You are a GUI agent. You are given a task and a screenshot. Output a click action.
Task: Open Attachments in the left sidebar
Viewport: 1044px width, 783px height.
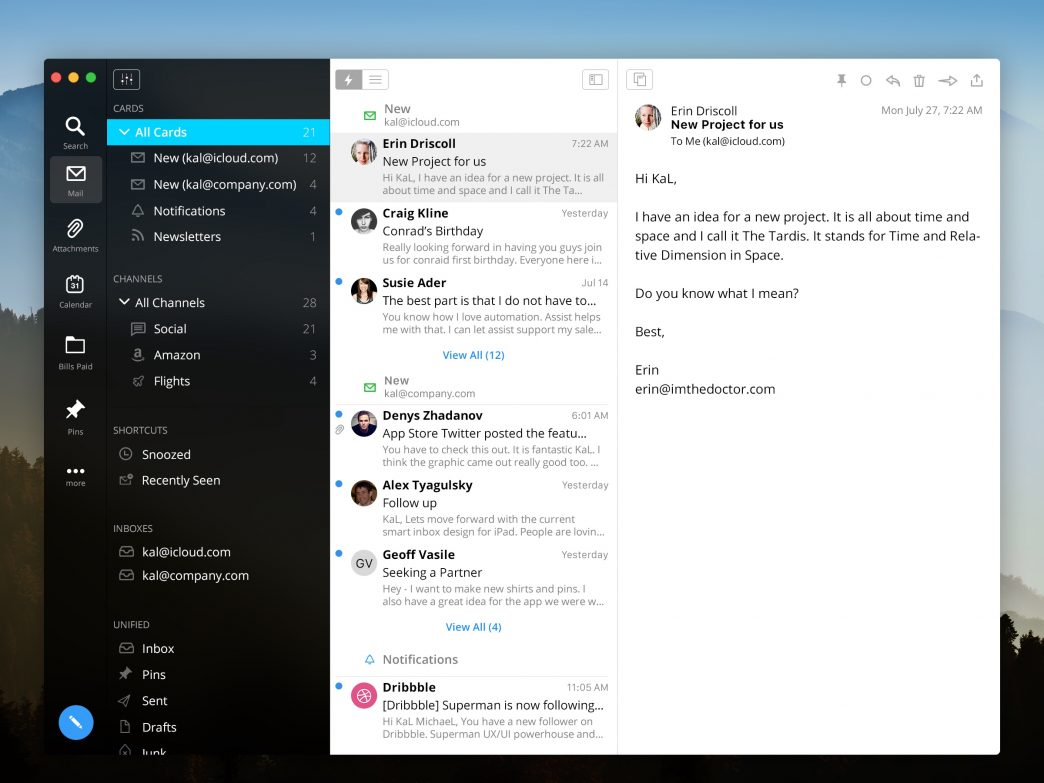pos(75,234)
